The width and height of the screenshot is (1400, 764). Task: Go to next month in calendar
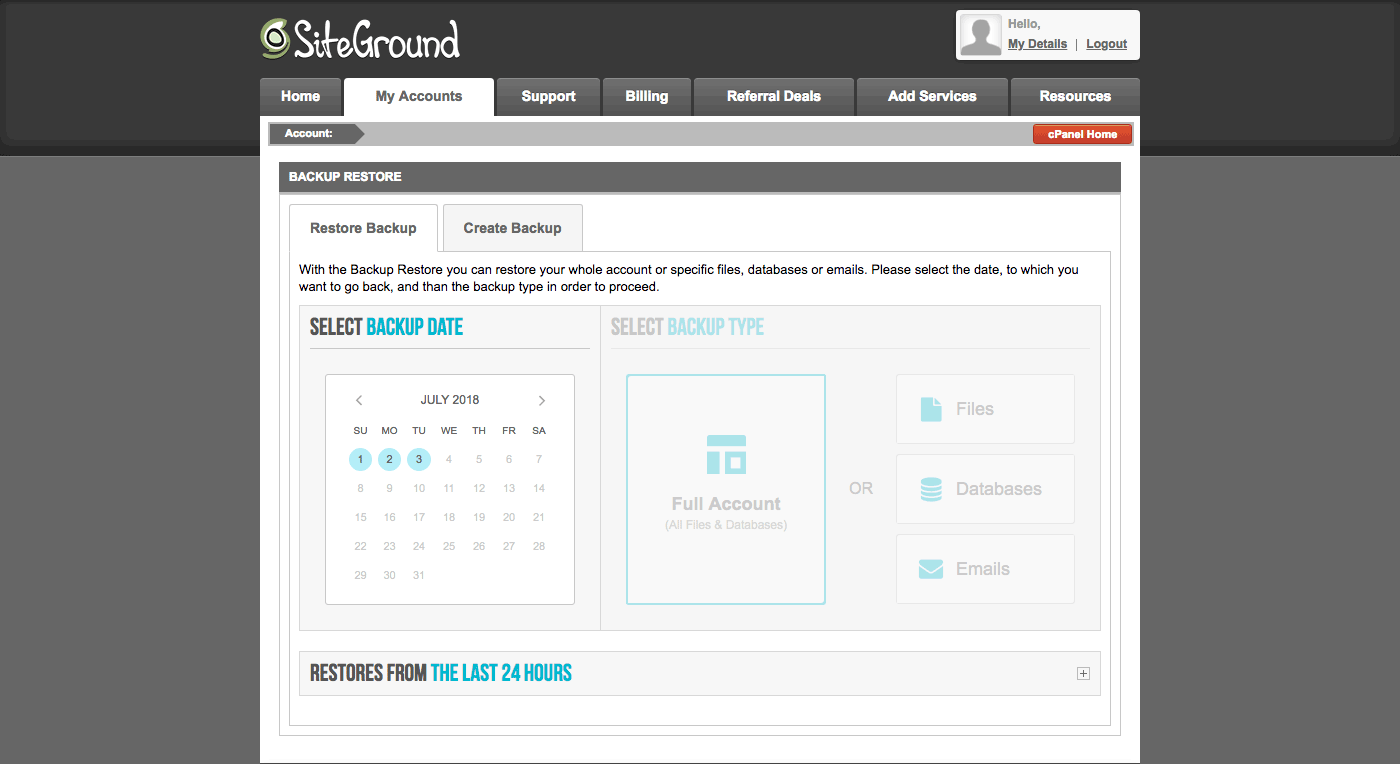coord(542,401)
